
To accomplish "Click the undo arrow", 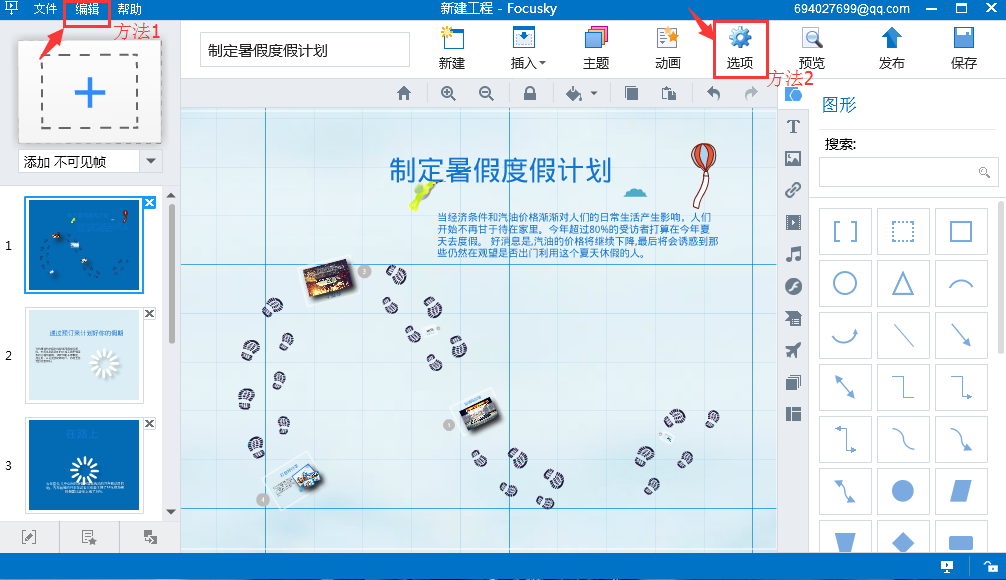I will pyautogui.click(x=713, y=94).
